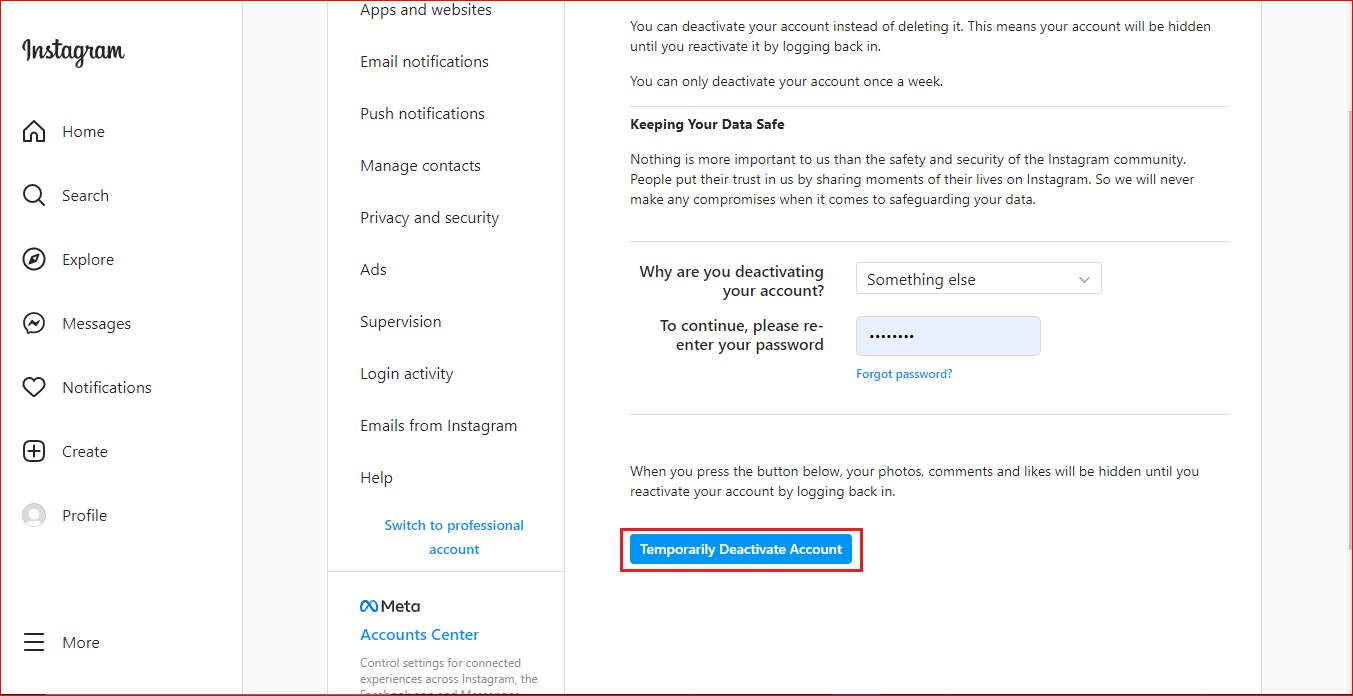Open Accounts Center link
The image size is (1353, 696).
coord(419,635)
